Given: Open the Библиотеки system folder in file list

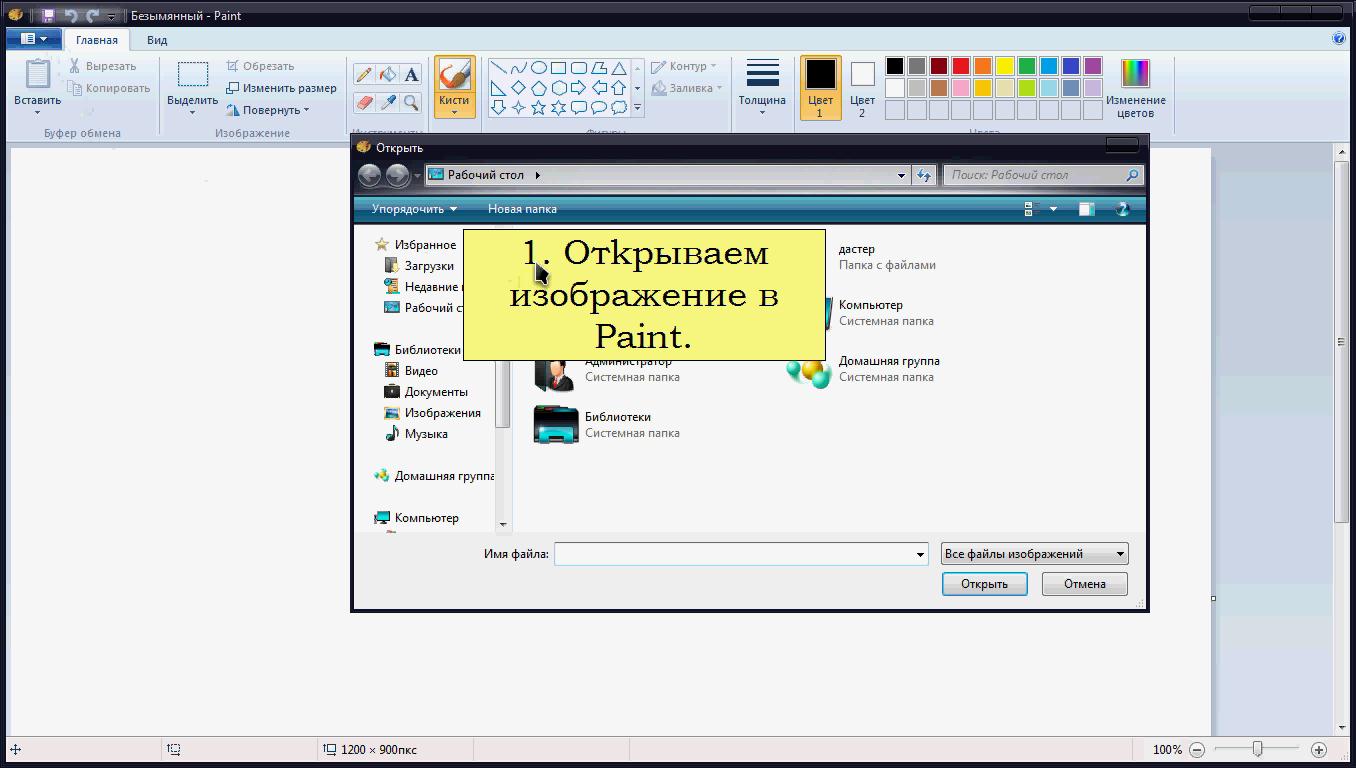Looking at the screenshot, I should tap(607, 424).
